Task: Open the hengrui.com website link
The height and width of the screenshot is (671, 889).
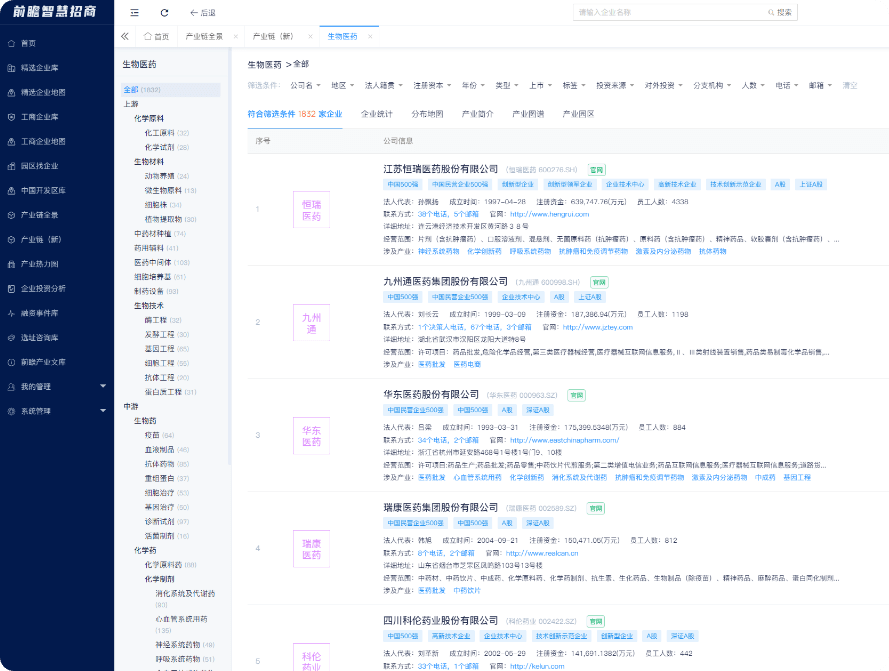Action: pyautogui.click(x=549, y=214)
